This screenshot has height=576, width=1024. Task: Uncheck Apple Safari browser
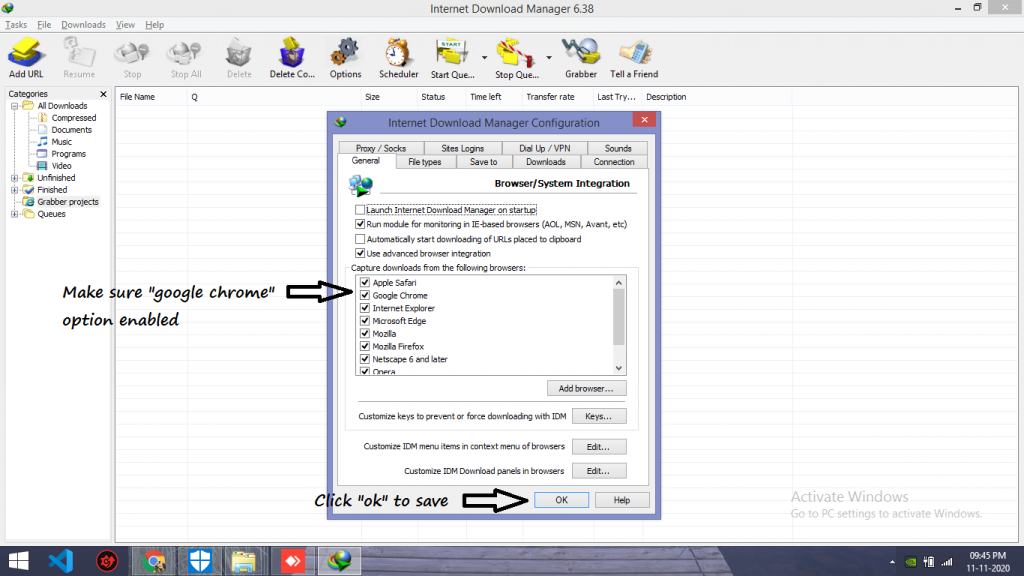pyautogui.click(x=365, y=283)
